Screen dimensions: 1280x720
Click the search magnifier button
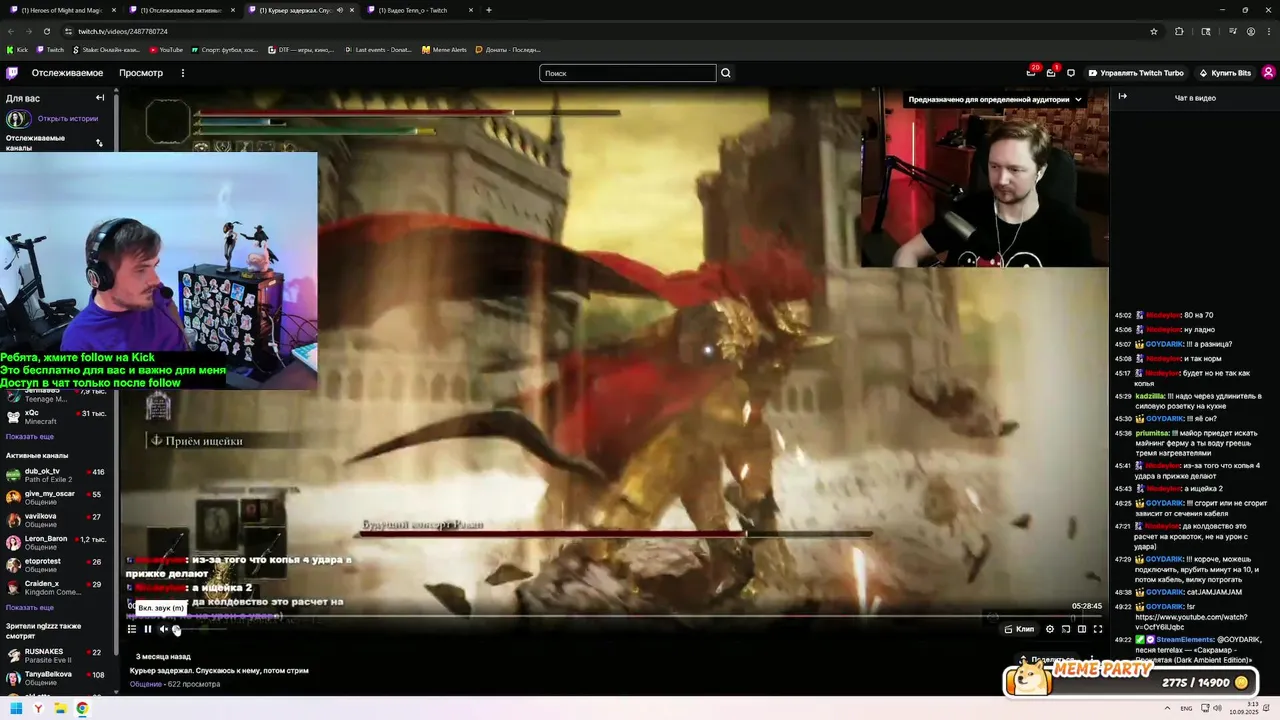pos(726,73)
